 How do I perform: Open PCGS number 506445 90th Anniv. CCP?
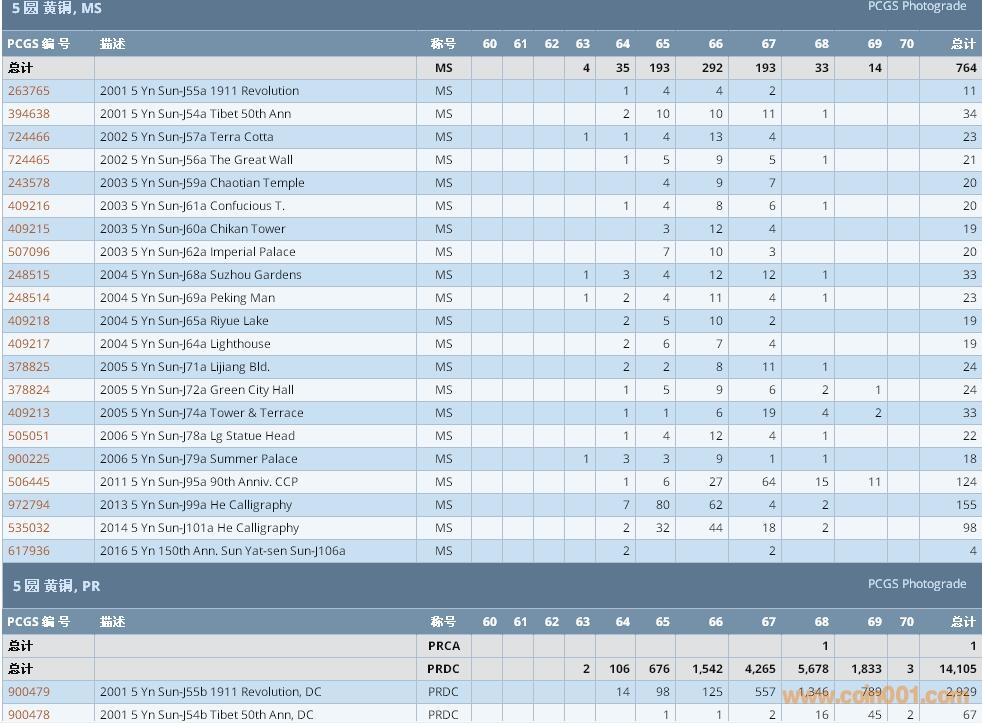(x=28, y=482)
